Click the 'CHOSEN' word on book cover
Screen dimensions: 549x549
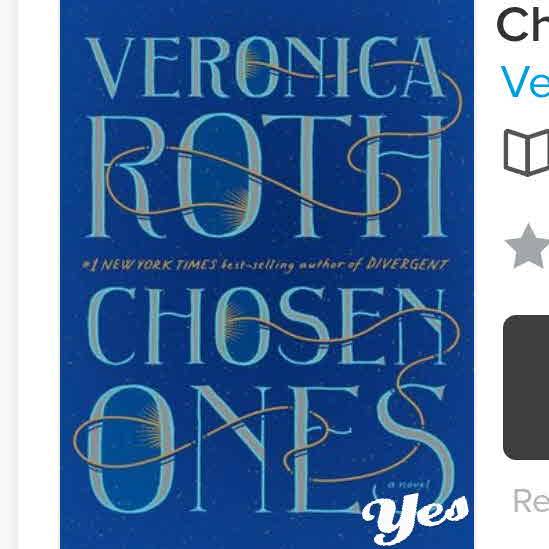click(x=267, y=326)
